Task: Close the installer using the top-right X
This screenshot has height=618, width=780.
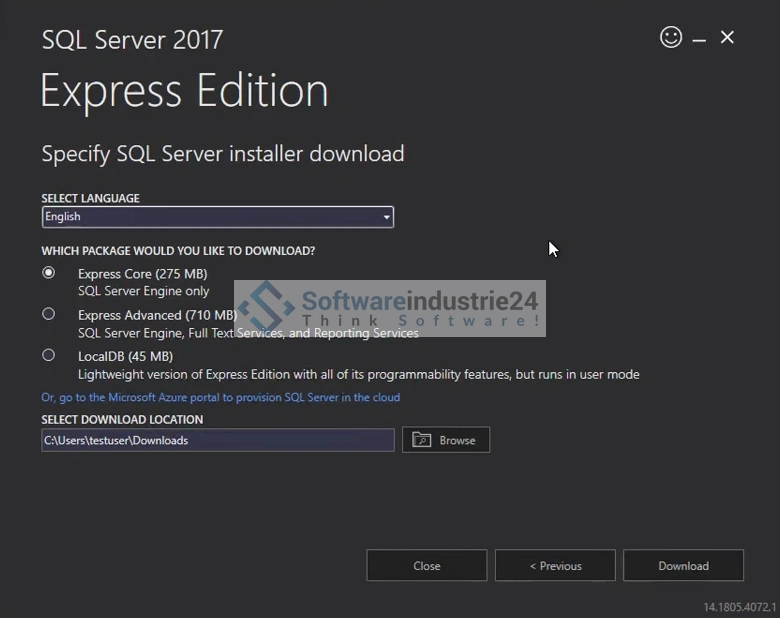Action: coord(727,37)
